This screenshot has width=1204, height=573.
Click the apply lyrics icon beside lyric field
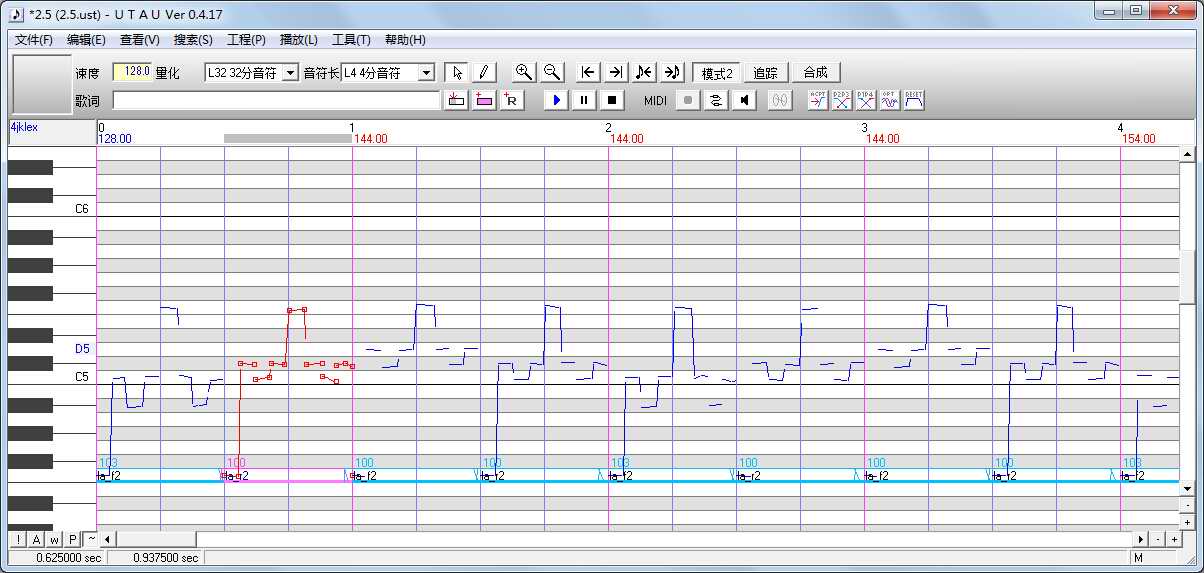(x=457, y=100)
